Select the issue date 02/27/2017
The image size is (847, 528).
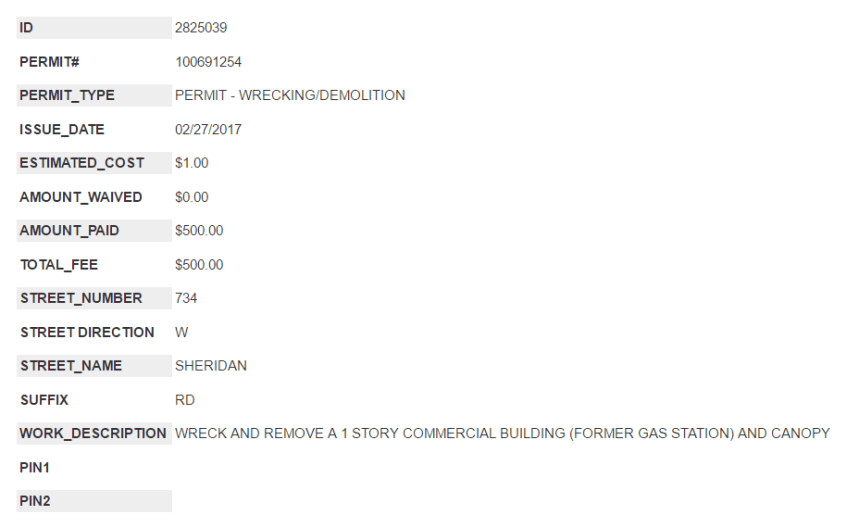pyautogui.click(x=207, y=130)
